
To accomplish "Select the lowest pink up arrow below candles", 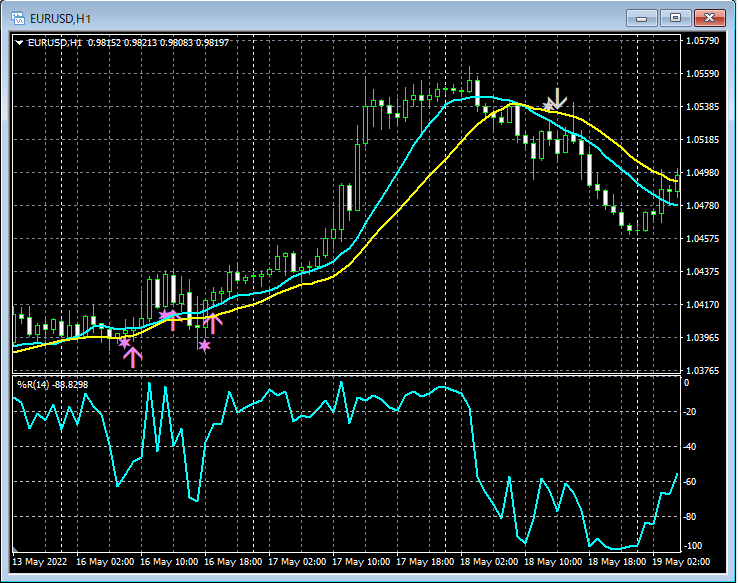I will click(x=133, y=358).
